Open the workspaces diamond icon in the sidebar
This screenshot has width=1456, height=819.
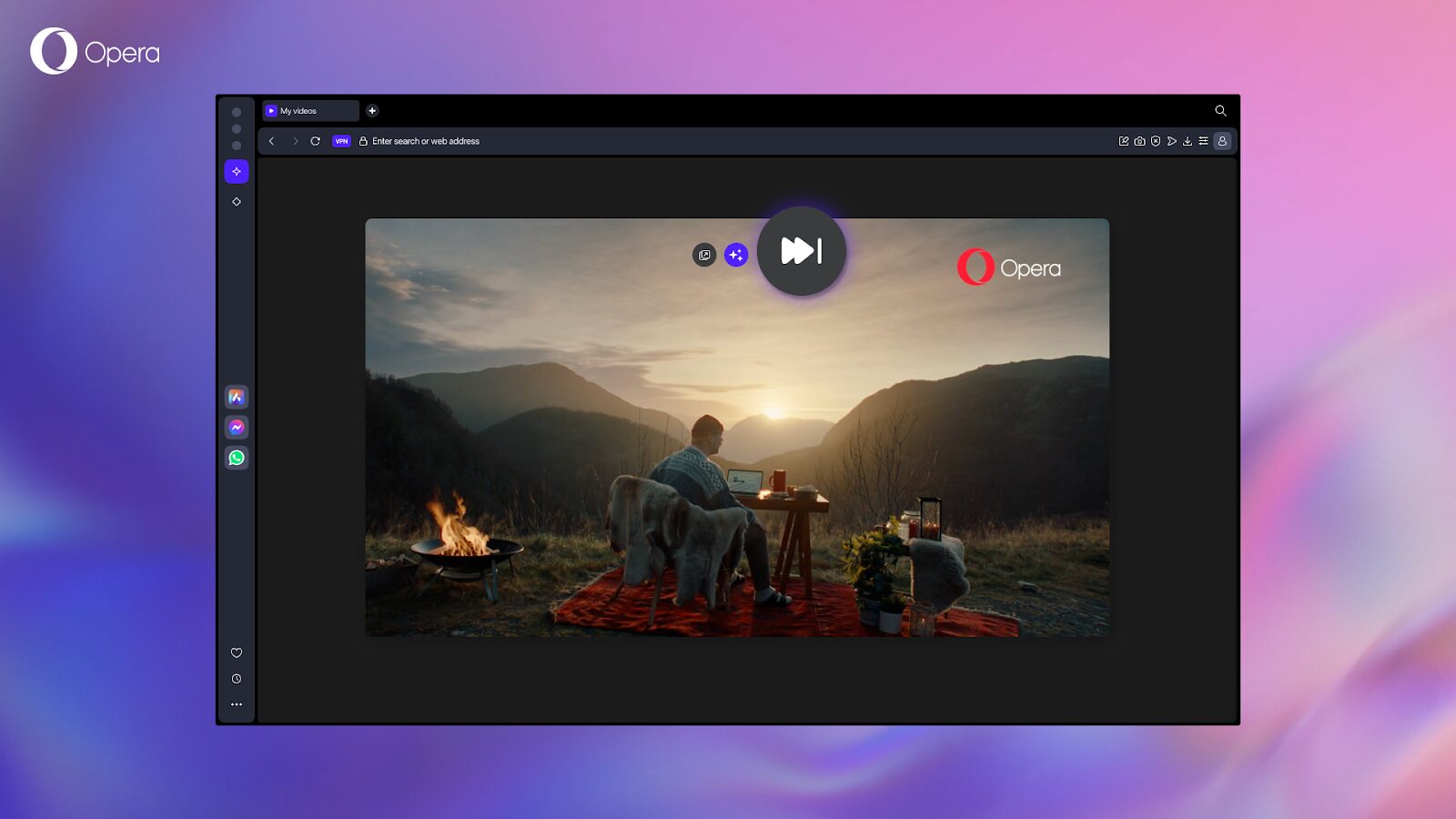pyautogui.click(x=237, y=201)
